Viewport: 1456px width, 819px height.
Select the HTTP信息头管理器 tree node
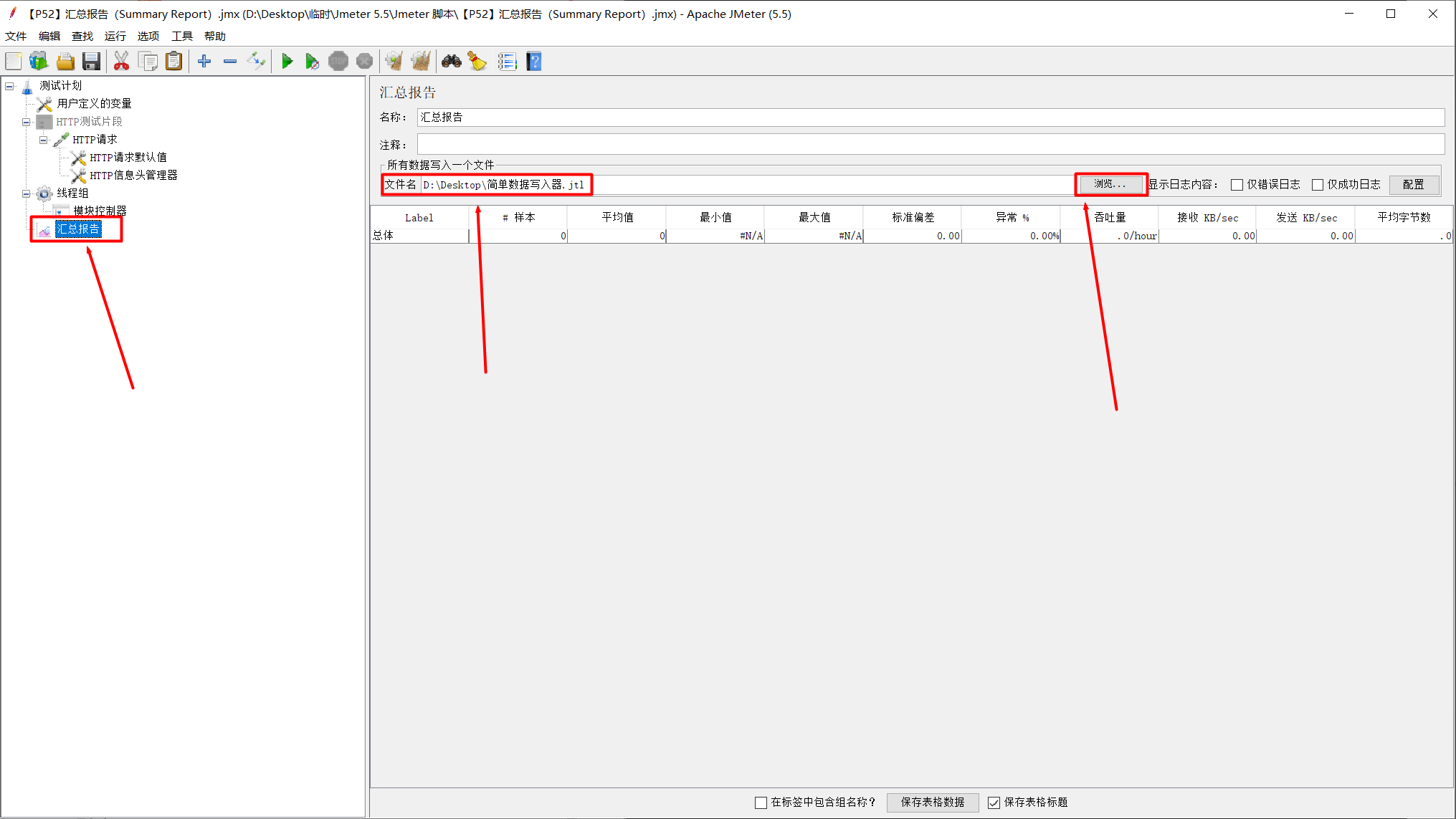click(x=133, y=175)
